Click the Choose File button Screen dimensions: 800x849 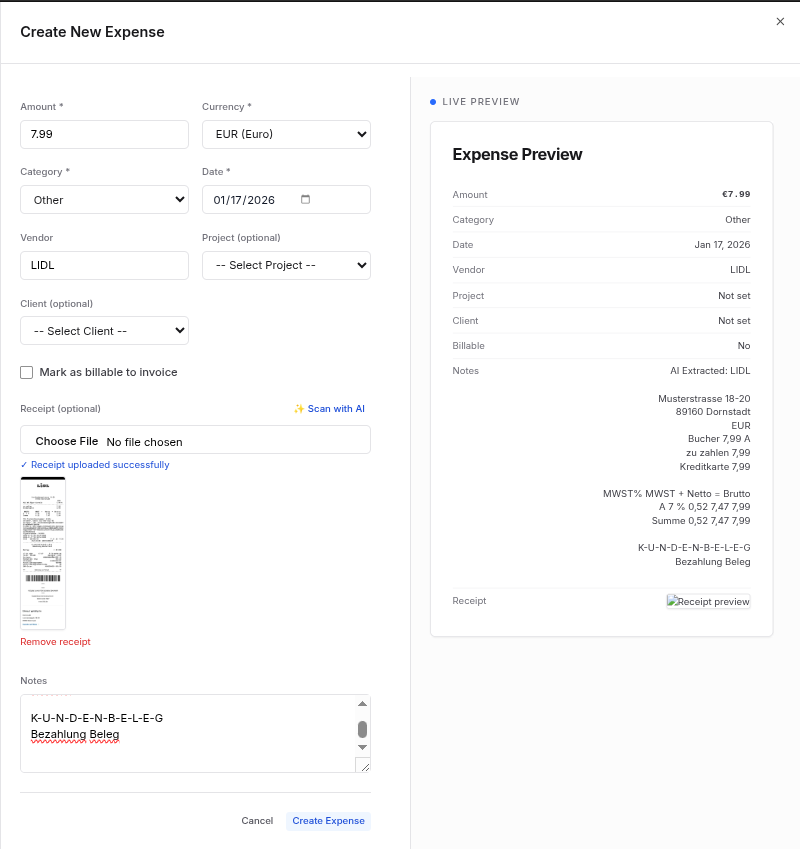(67, 441)
